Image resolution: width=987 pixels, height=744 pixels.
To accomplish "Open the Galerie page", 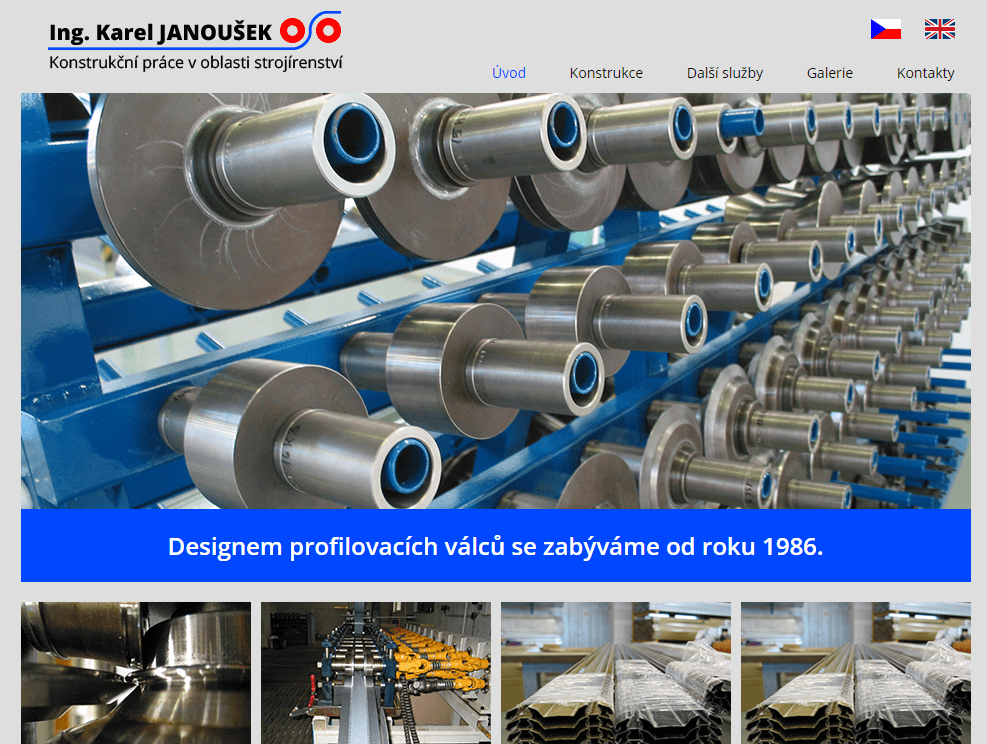I will (830, 73).
